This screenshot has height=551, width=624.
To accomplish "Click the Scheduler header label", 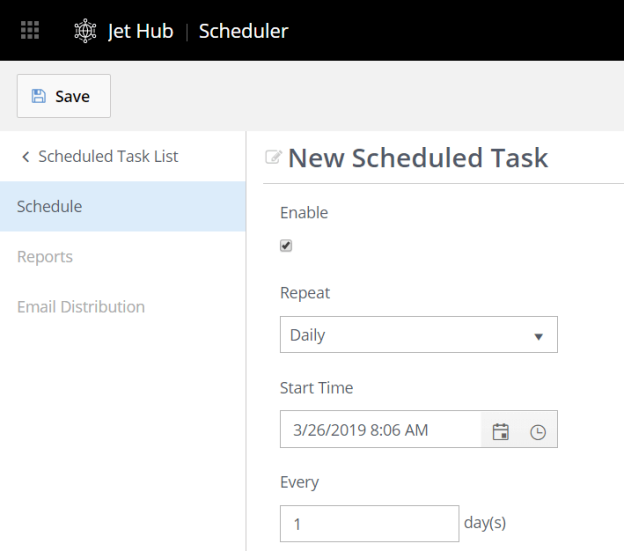I will point(243,31).
